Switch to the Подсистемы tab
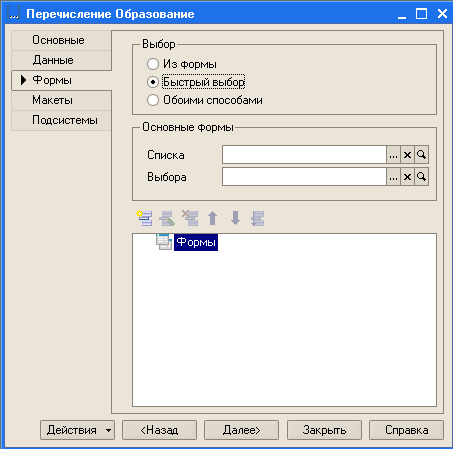Image resolution: width=453 pixels, height=449 pixels. [x=61, y=120]
